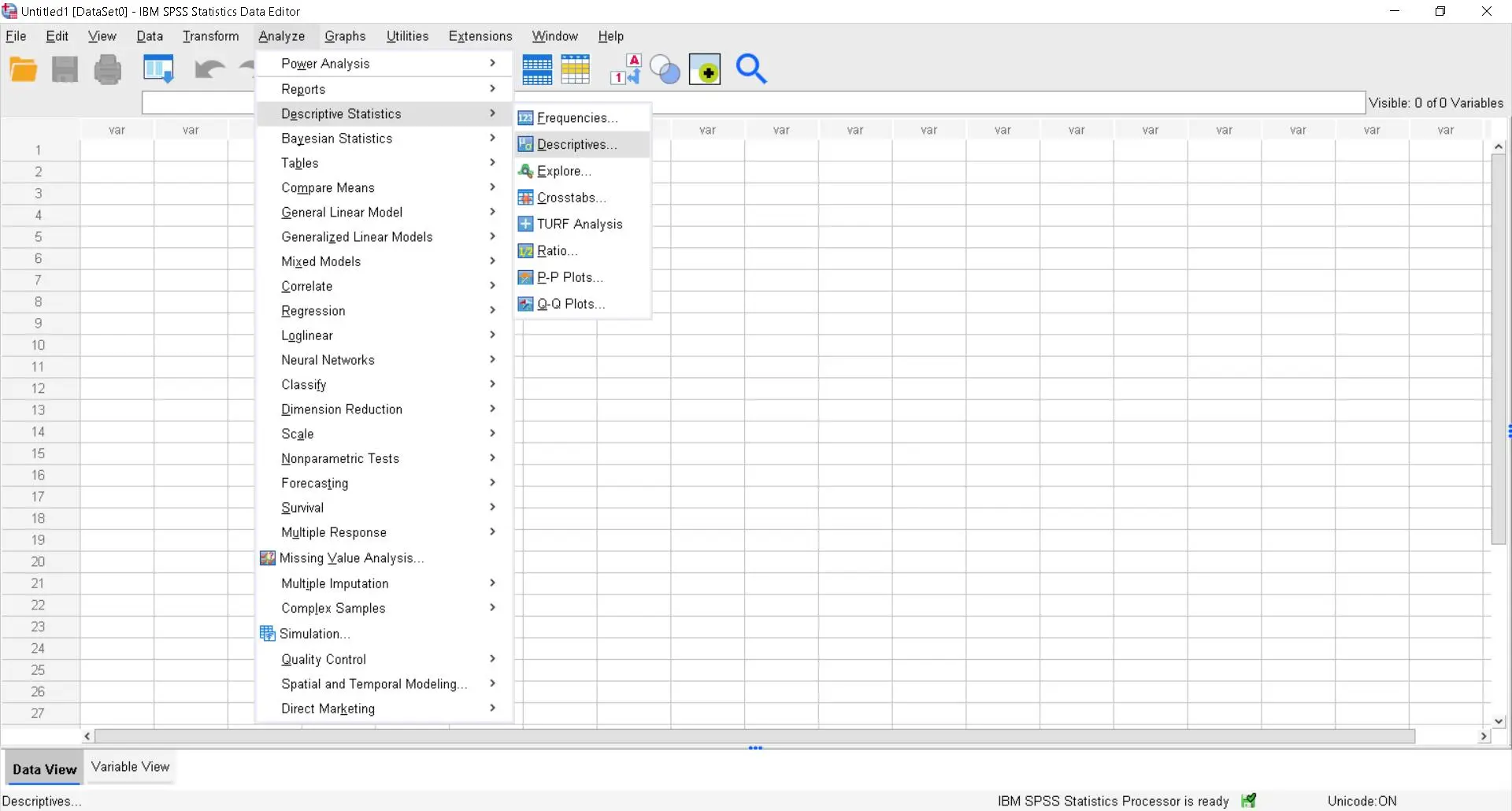The height and width of the screenshot is (811, 1512).
Task: Click the Value Labels toolbar icon
Action: [x=626, y=70]
